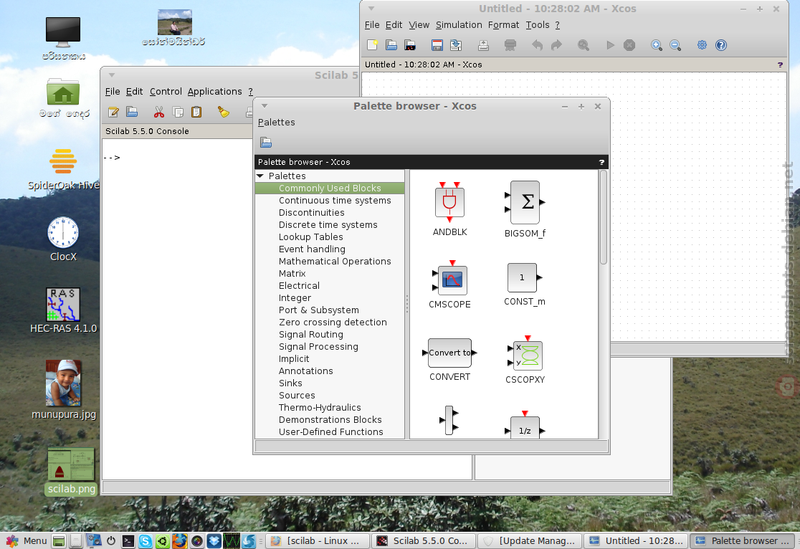Image resolution: width=800 pixels, height=549 pixels.
Task: Click Open file icon in Xcos toolbar
Action: (391, 45)
